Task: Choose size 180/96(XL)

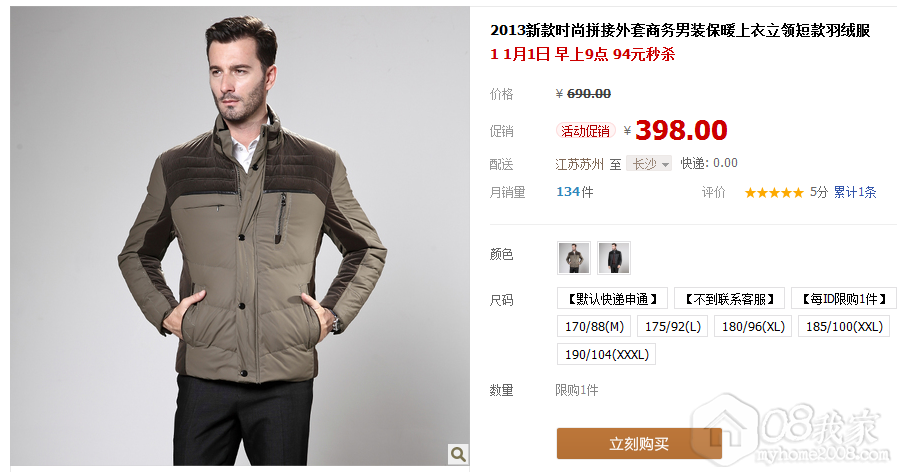Action: point(753,326)
